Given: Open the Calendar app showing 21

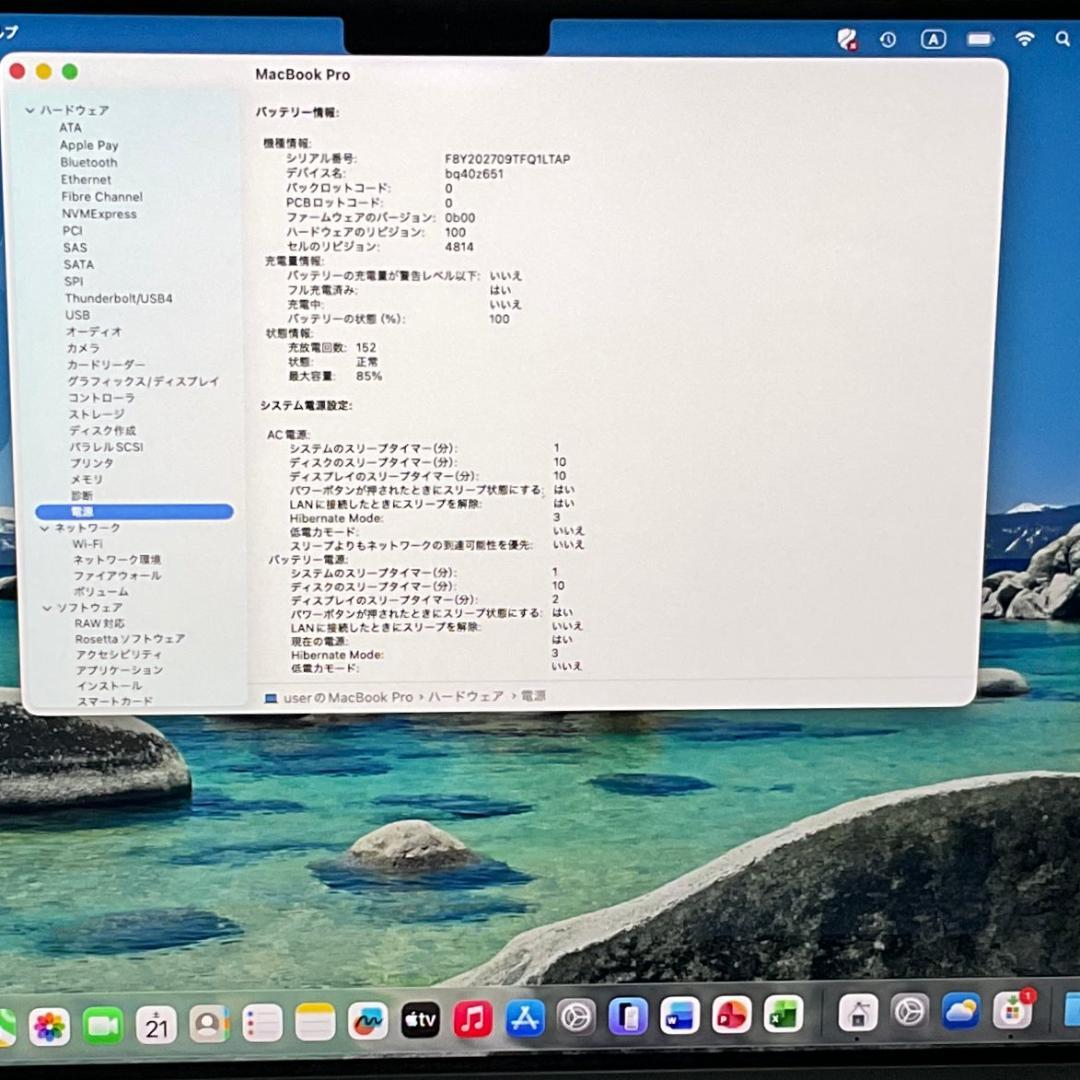Looking at the screenshot, I should (x=156, y=1025).
